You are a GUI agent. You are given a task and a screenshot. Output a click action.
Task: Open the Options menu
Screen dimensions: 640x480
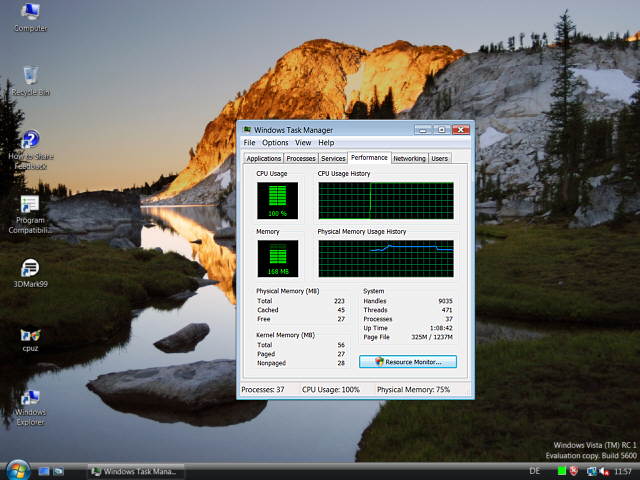(x=275, y=142)
